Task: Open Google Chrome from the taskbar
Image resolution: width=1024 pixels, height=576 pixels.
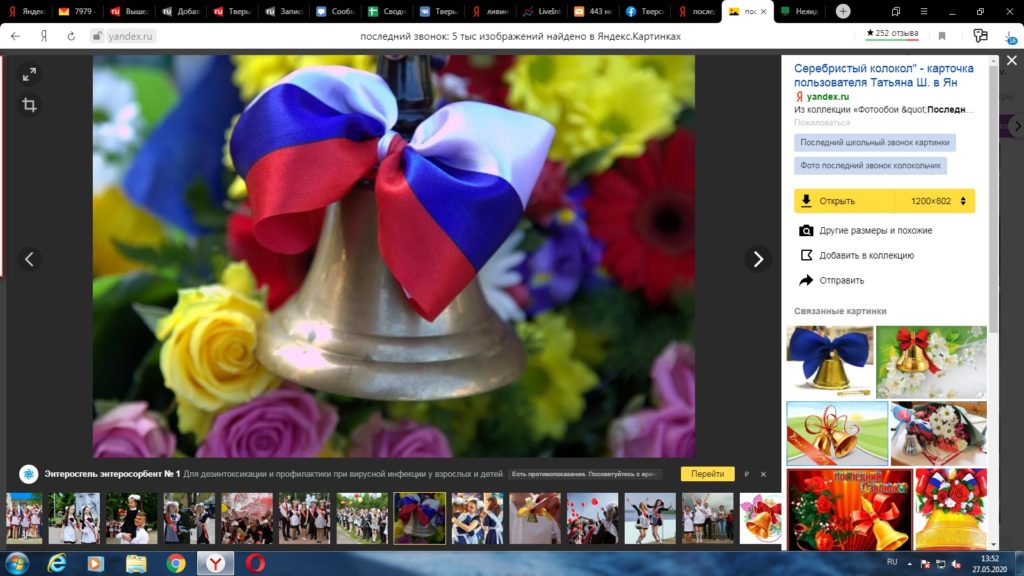Action: click(x=175, y=563)
